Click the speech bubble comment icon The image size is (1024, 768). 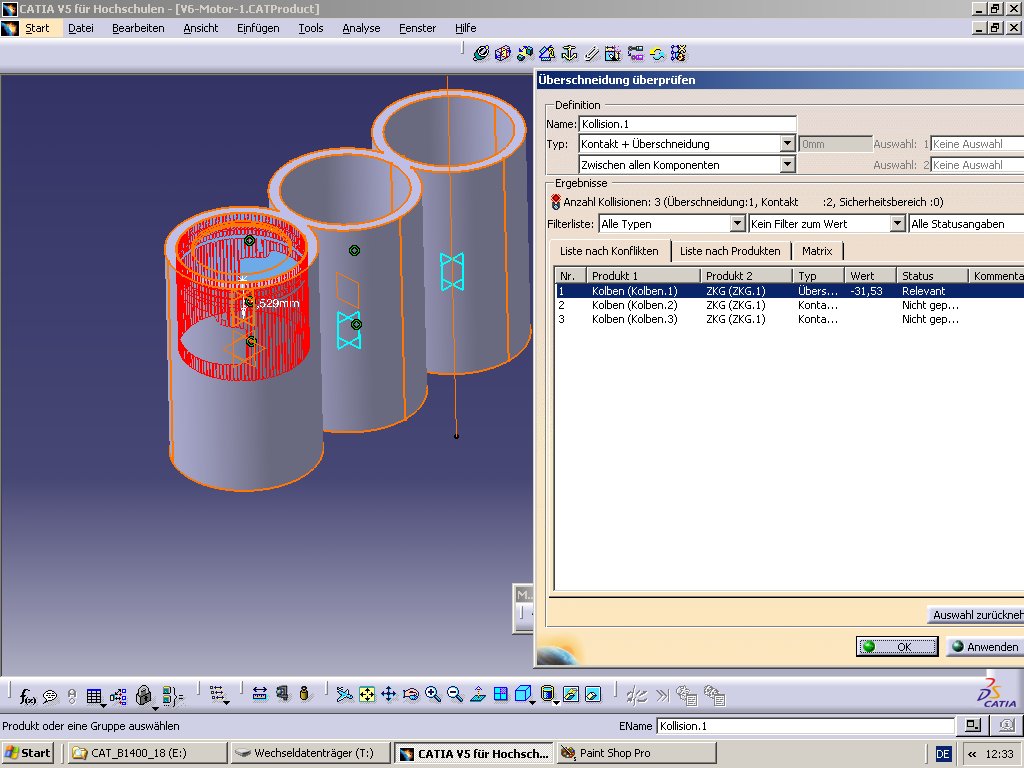(50, 696)
